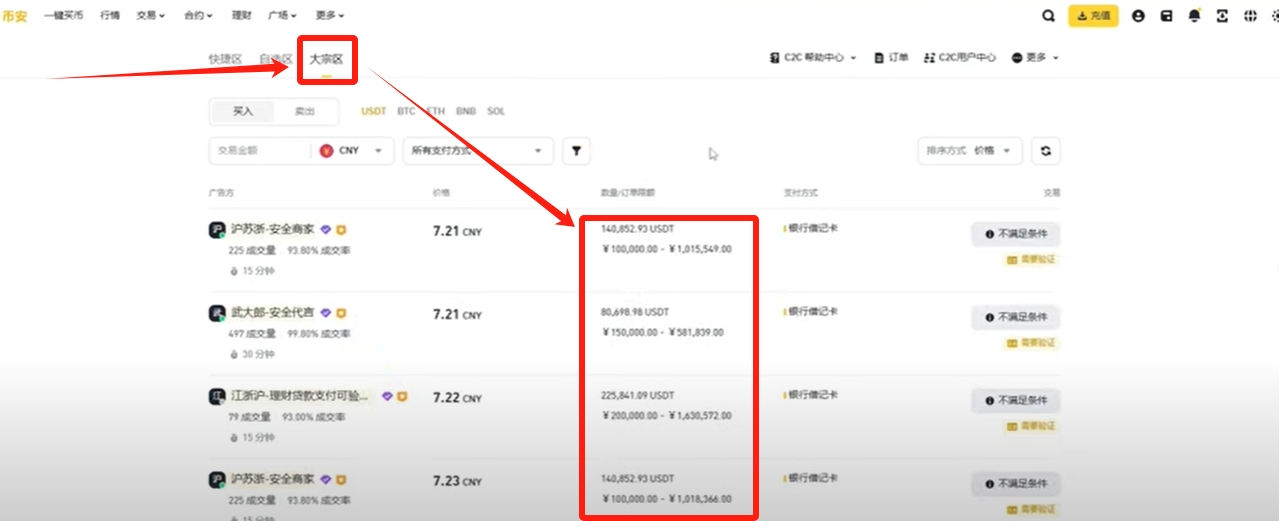The image size is (1282, 521).
Task: Click the globe language icon
Action: pos(1250,16)
